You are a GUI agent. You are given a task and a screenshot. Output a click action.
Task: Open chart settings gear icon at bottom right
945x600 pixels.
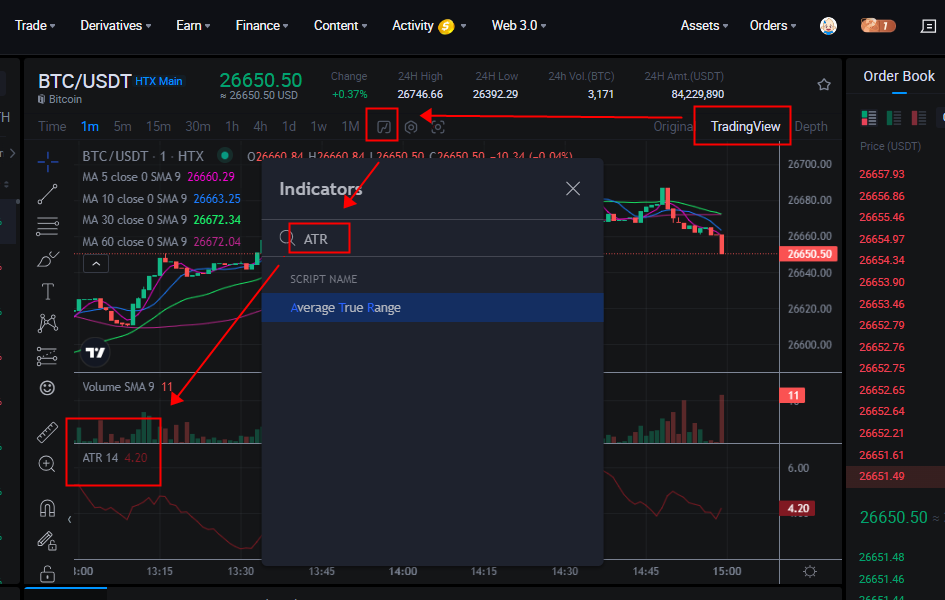point(809,571)
